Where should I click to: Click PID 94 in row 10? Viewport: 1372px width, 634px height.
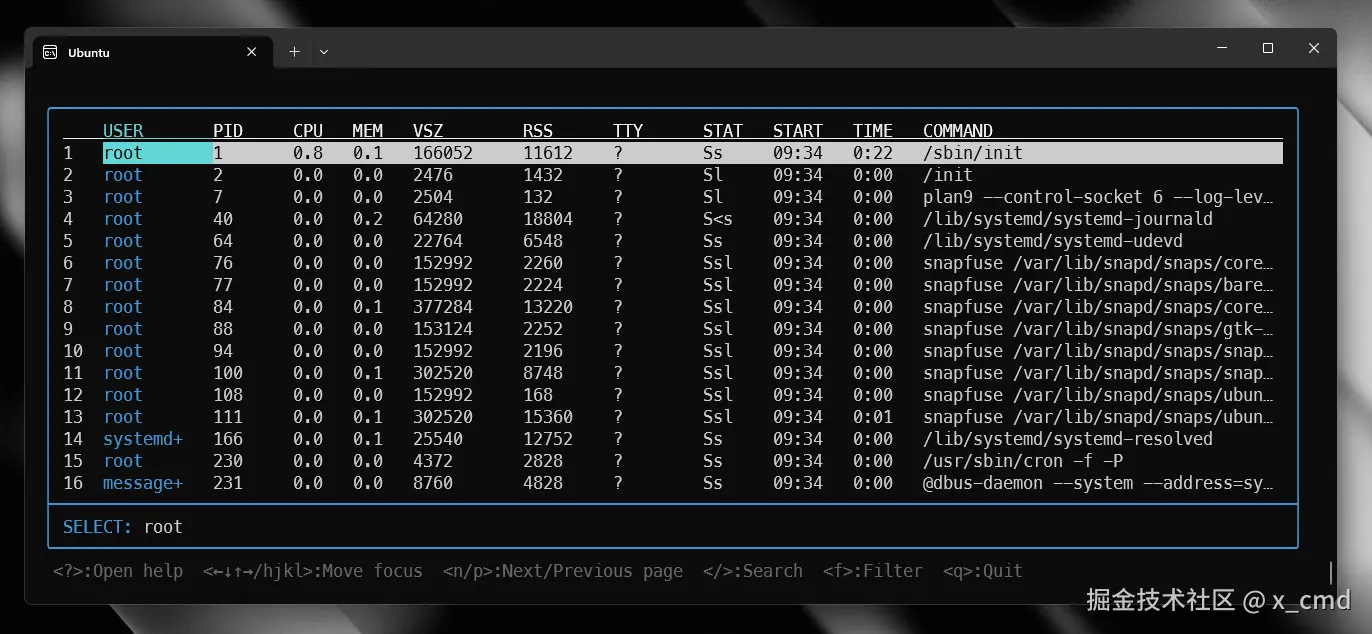223,351
